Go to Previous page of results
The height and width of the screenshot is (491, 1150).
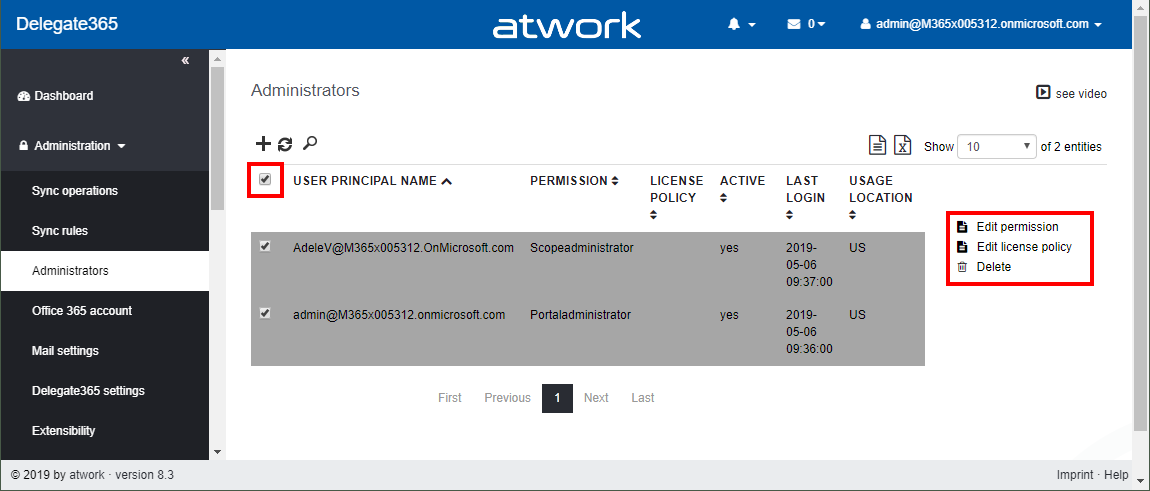click(x=508, y=398)
